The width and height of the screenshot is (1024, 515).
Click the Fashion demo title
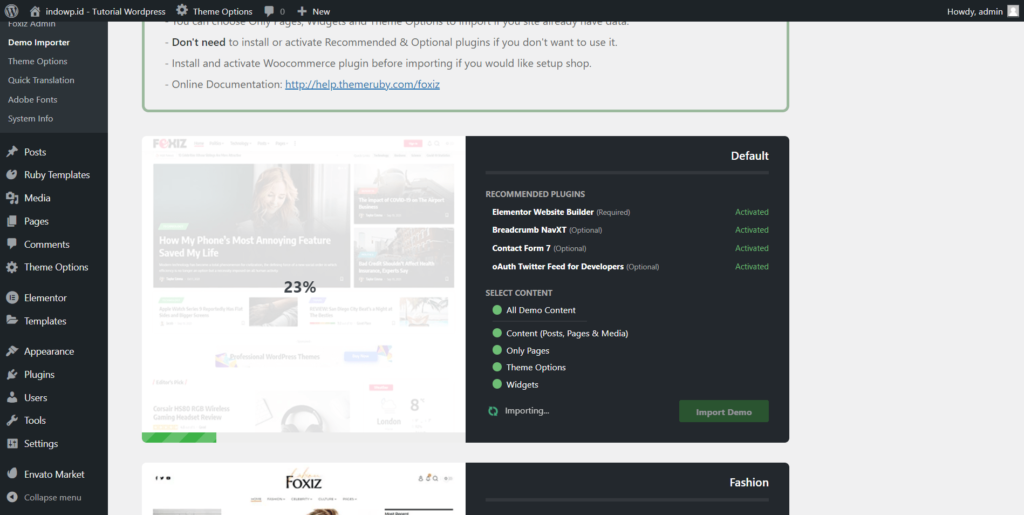tap(749, 482)
